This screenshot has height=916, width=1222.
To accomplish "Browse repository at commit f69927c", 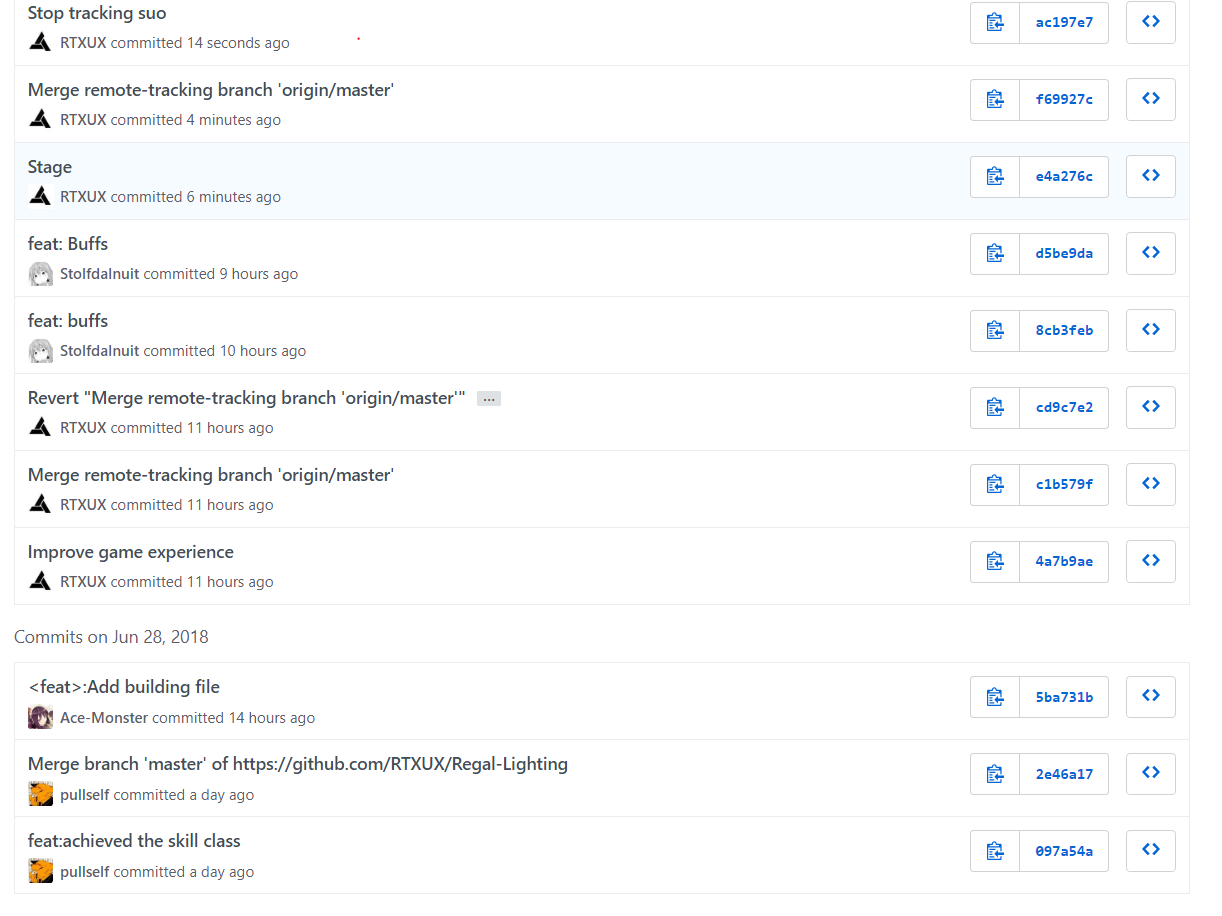I will point(1151,99).
